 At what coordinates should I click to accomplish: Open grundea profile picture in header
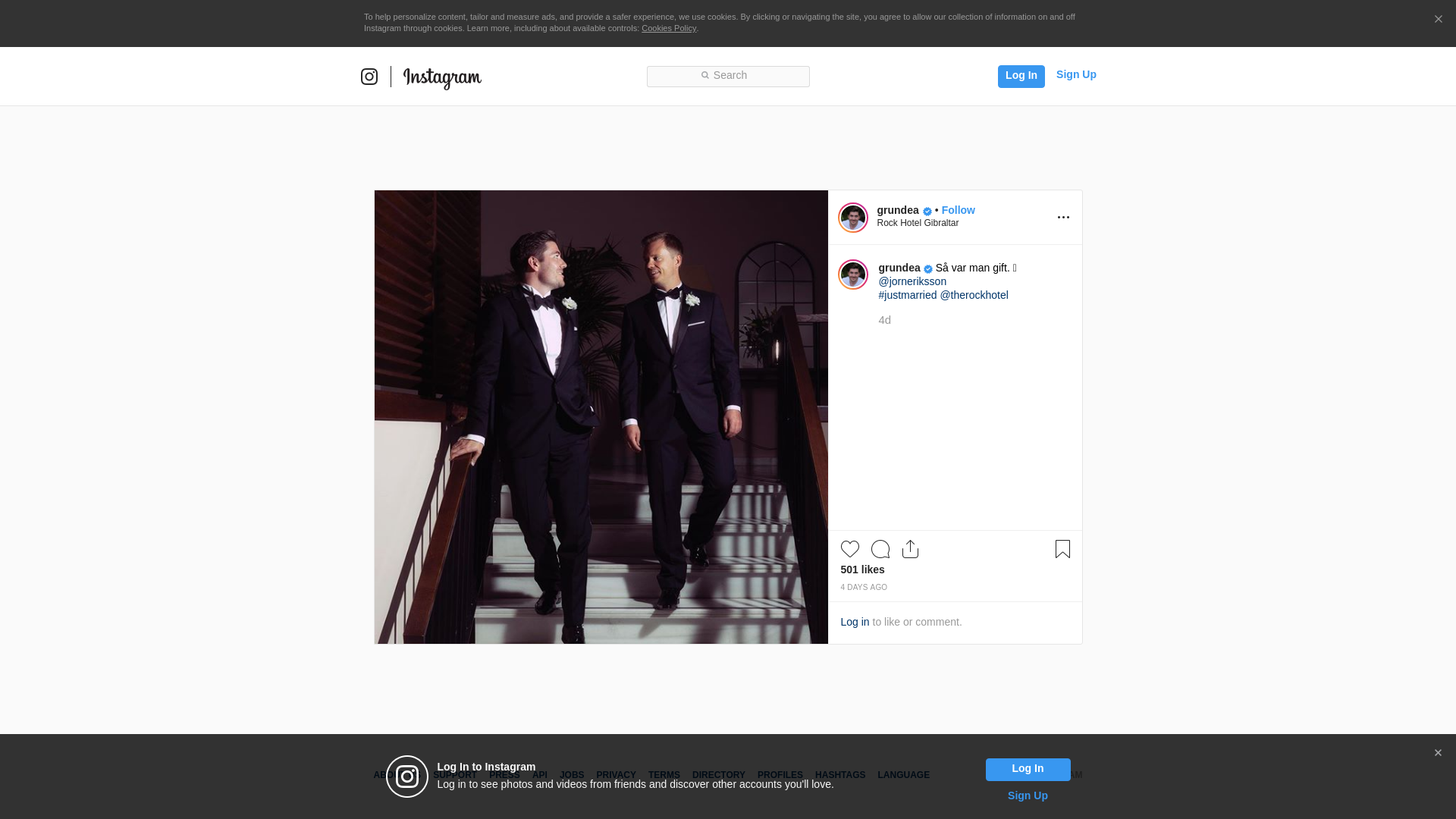[x=852, y=218]
